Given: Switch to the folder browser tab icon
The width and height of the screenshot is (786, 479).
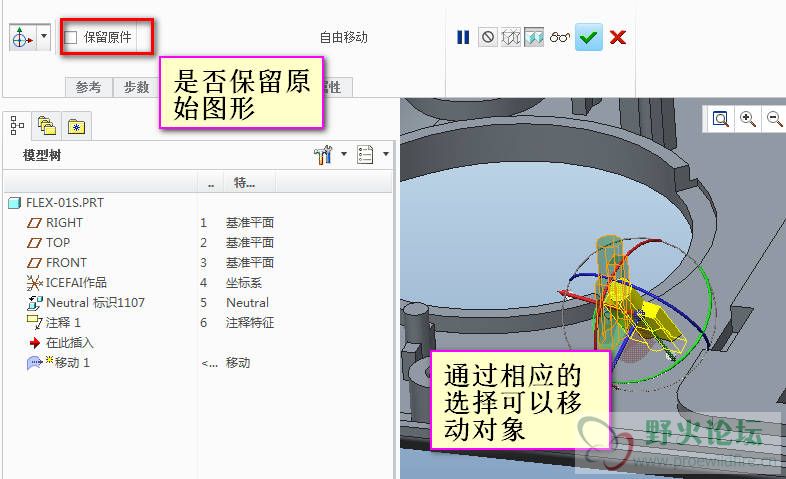Looking at the screenshot, I should 47,126.
